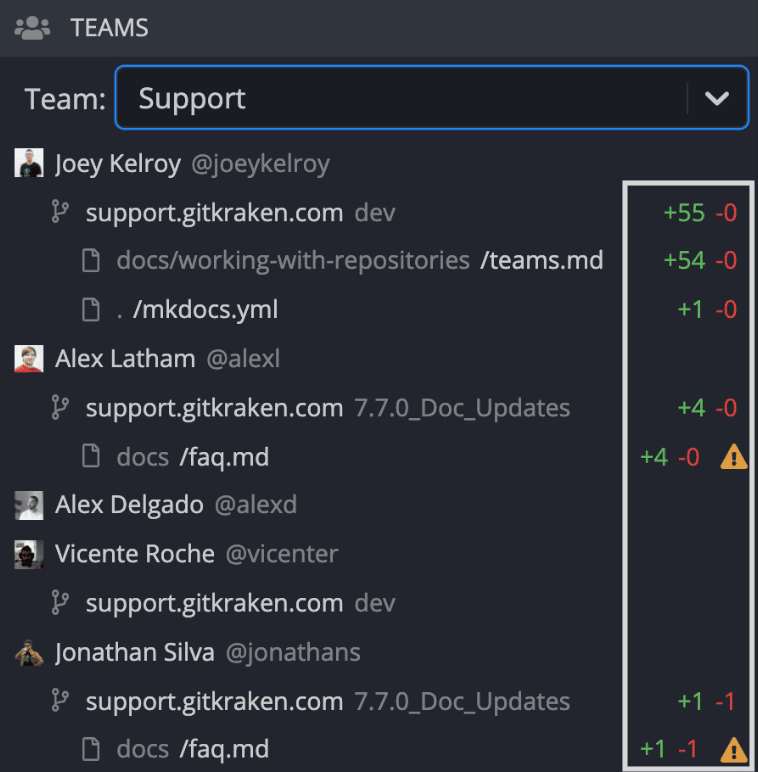The width and height of the screenshot is (758, 772).
Task: Click Alex Delgado's avatar picture
Action: [29, 505]
